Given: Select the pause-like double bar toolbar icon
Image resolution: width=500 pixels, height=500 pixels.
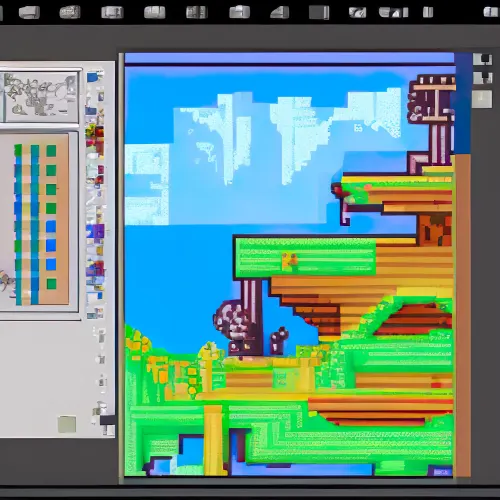Looking at the screenshot, I should [428, 12].
